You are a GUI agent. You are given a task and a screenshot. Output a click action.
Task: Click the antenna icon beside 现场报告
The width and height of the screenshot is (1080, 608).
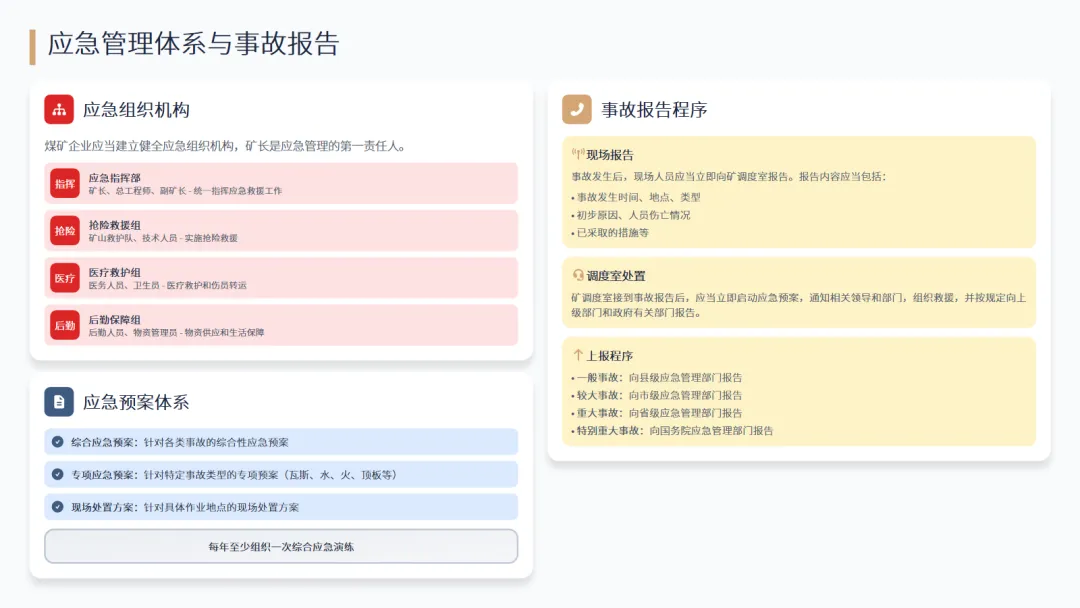click(x=578, y=154)
